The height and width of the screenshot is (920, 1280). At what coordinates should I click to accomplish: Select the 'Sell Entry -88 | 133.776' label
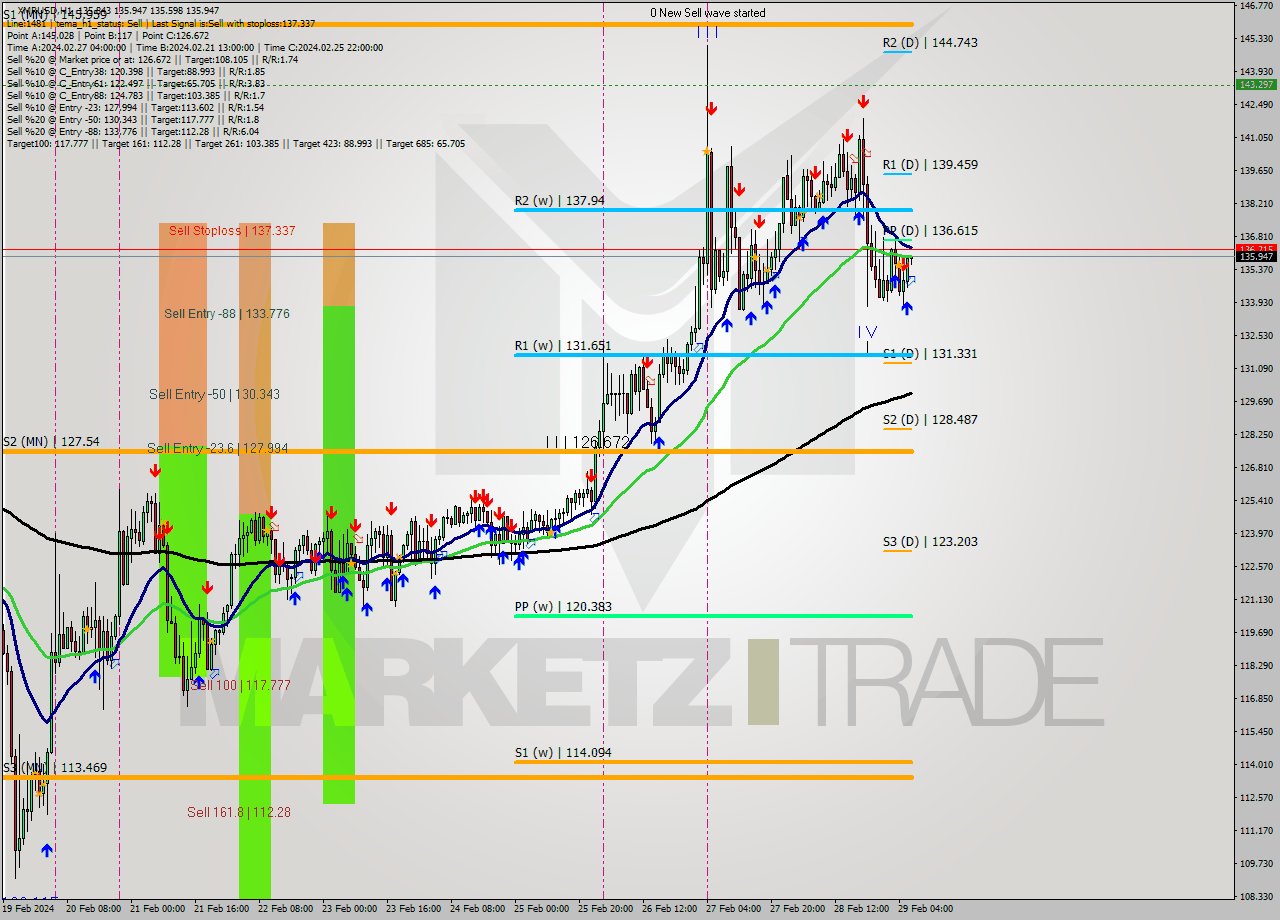pos(227,314)
